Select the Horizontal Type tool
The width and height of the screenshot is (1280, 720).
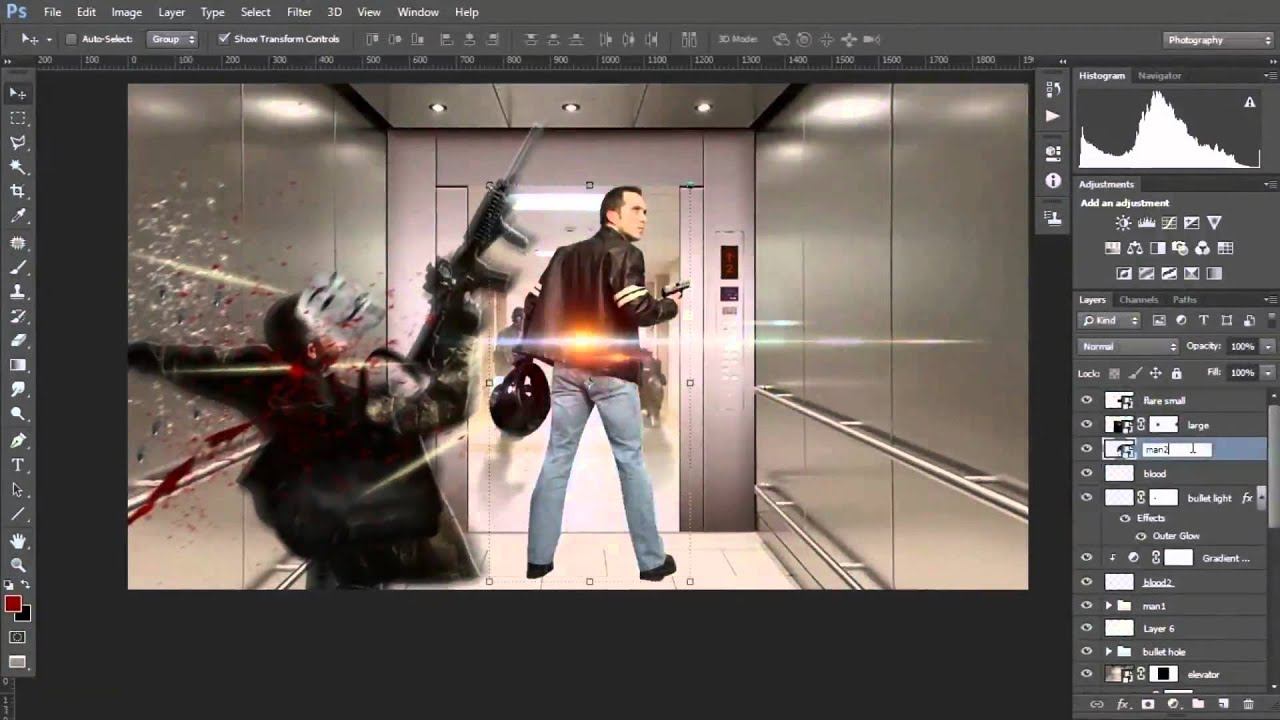coord(18,465)
